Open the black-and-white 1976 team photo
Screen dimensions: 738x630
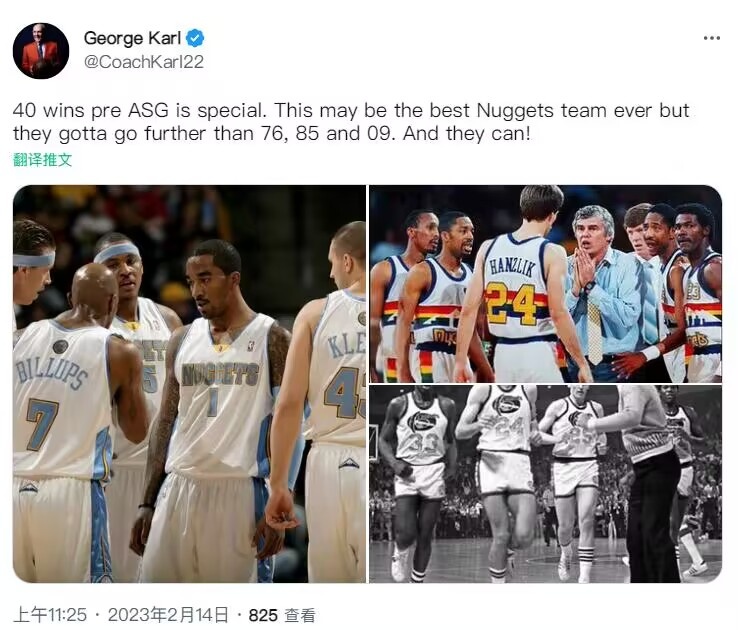545,484
